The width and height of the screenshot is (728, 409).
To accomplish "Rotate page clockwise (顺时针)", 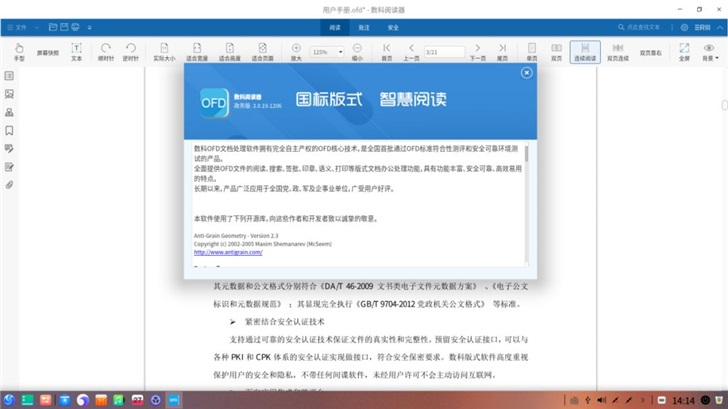I will (106, 52).
